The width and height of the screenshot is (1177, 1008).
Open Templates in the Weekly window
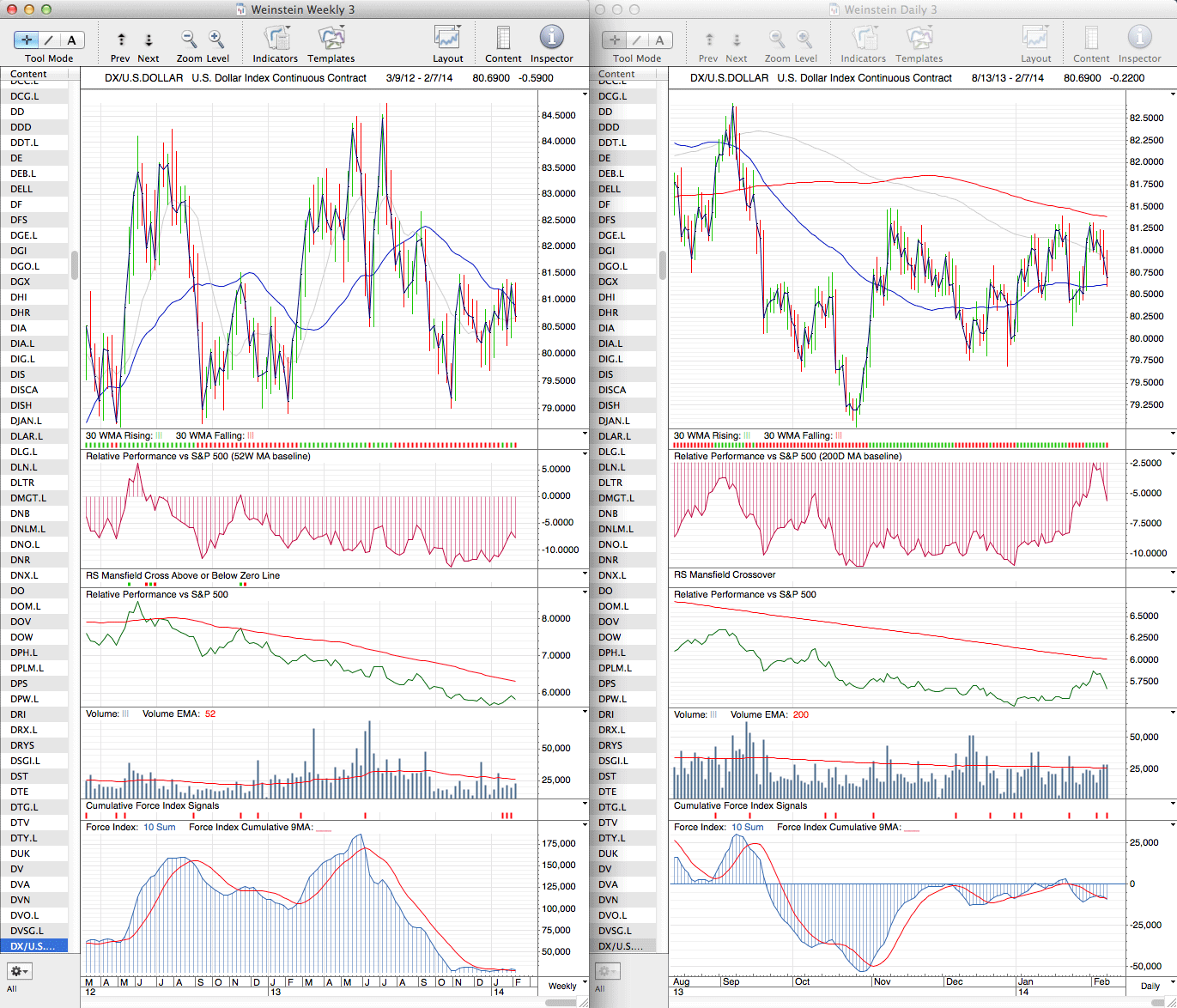point(331,39)
